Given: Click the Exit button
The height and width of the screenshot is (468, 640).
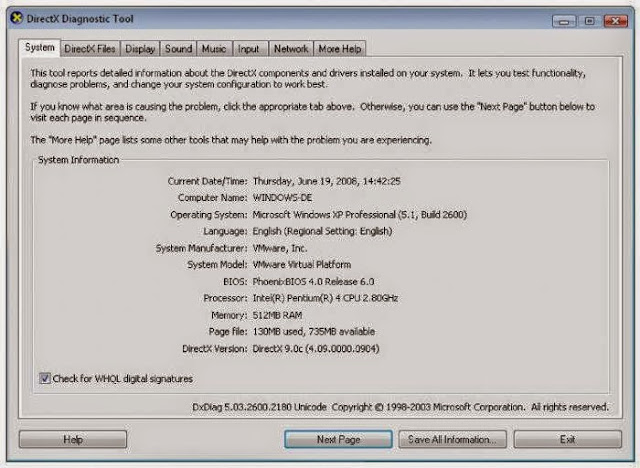Looking at the screenshot, I should click(567, 439).
